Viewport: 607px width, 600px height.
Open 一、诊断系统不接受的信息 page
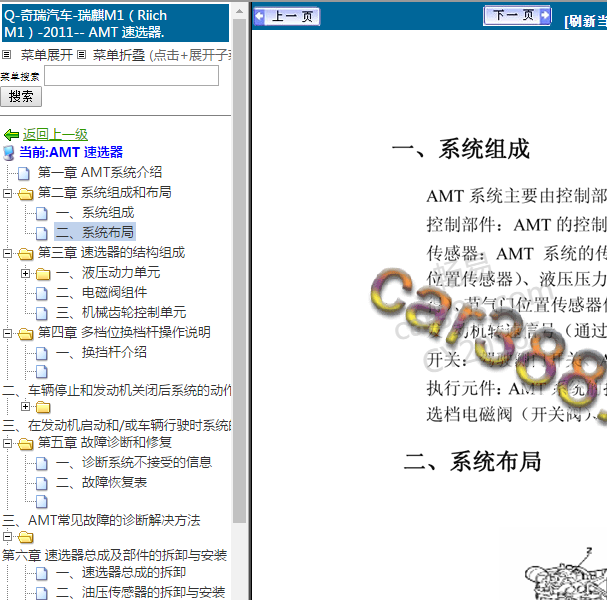point(134,462)
